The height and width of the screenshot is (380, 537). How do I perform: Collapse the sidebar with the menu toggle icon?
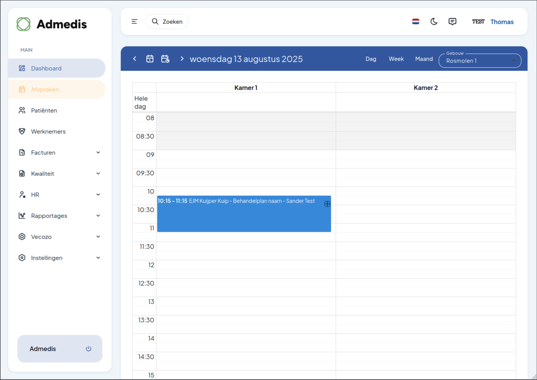pos(134,22)
